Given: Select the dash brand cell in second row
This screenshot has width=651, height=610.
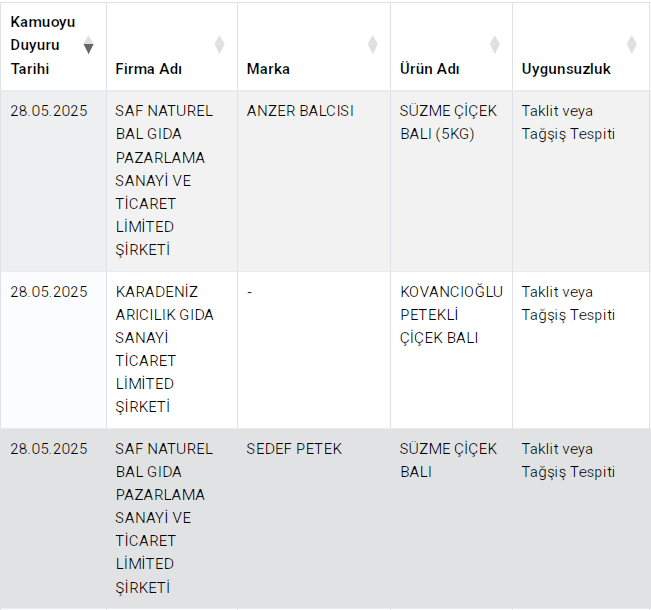Looking at the screenshot, I should [250, 292].
